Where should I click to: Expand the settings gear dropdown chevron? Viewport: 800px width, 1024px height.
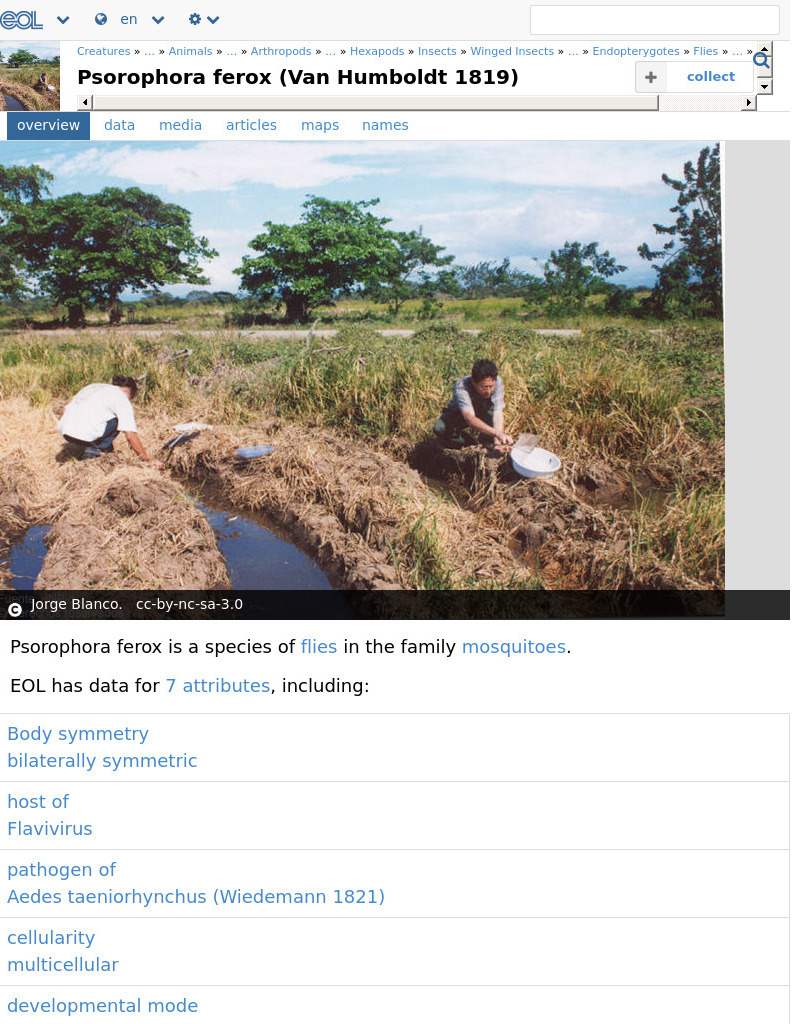click(213, 20)
